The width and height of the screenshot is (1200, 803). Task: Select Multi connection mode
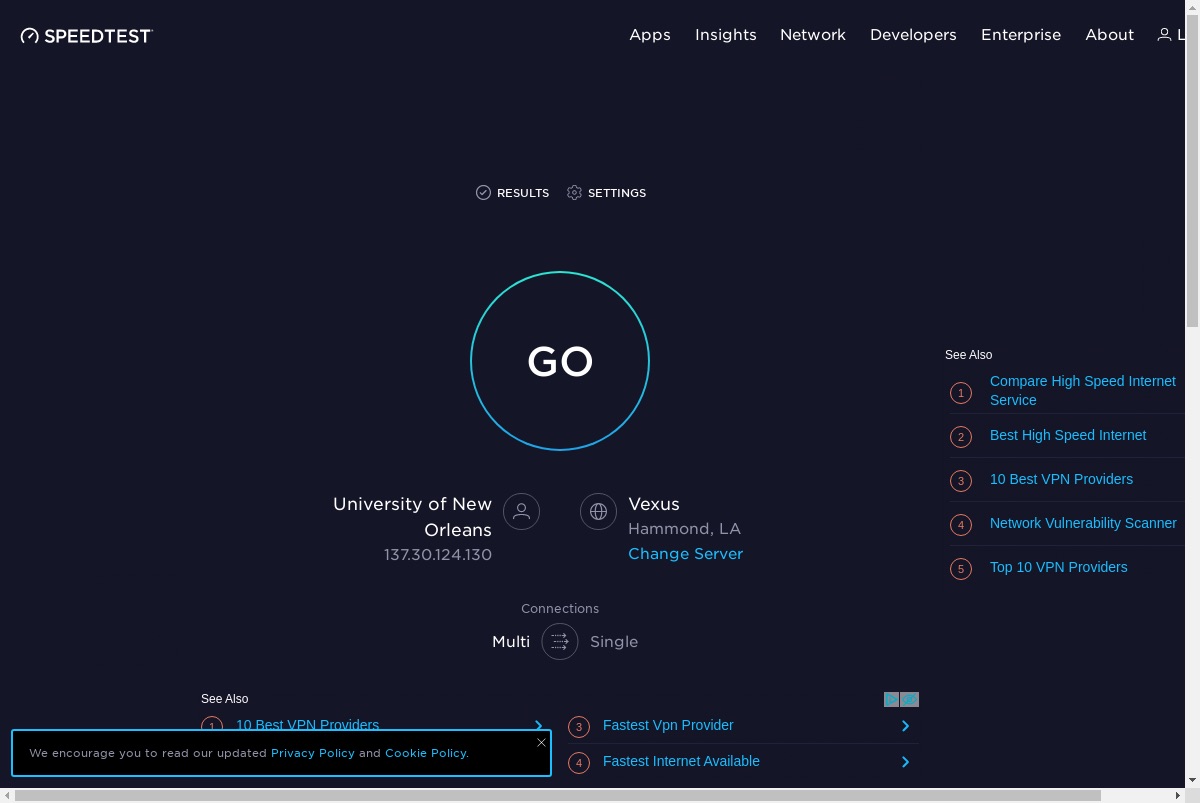(511, 642)
